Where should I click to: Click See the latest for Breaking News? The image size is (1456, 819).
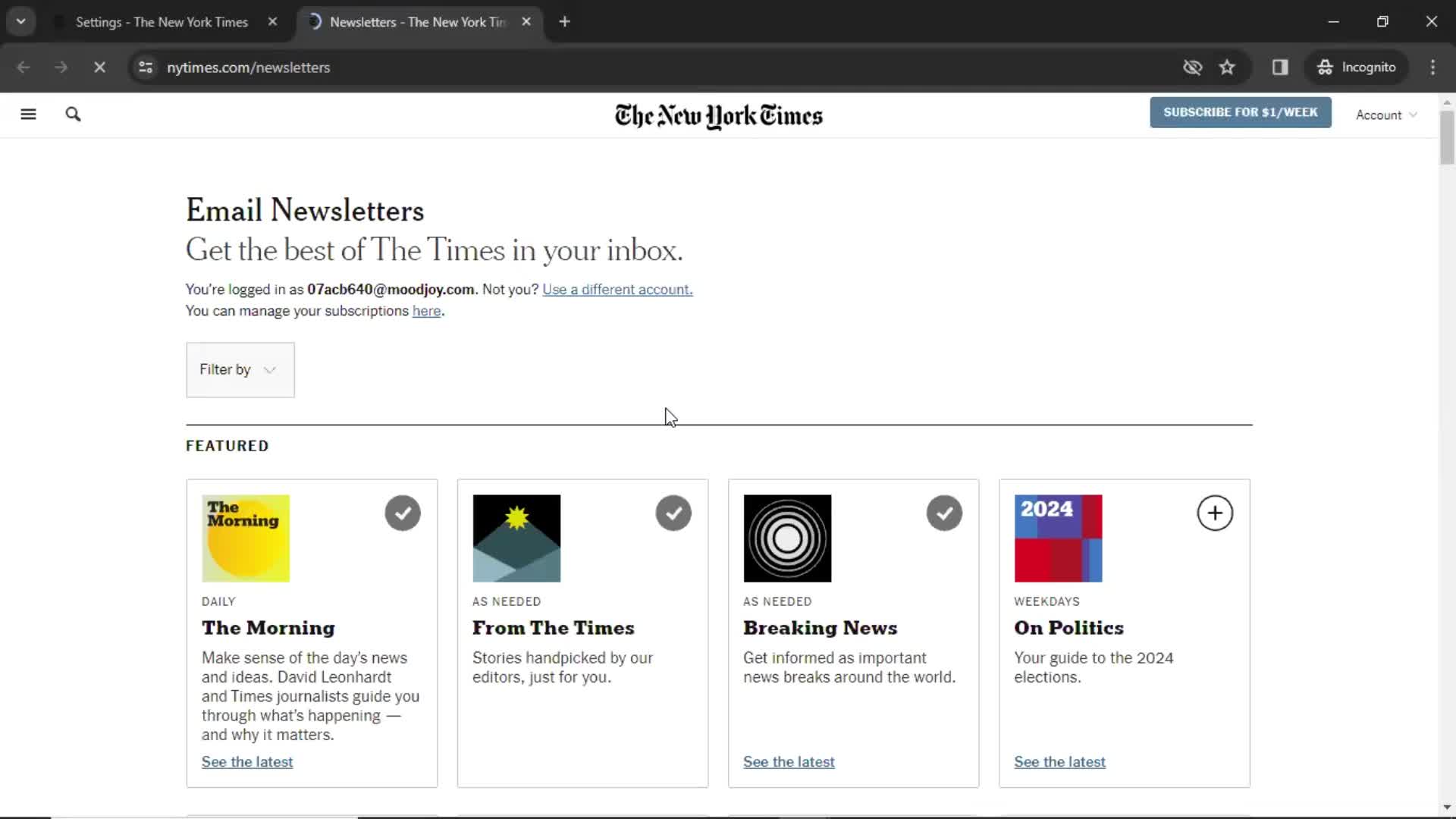789,761
